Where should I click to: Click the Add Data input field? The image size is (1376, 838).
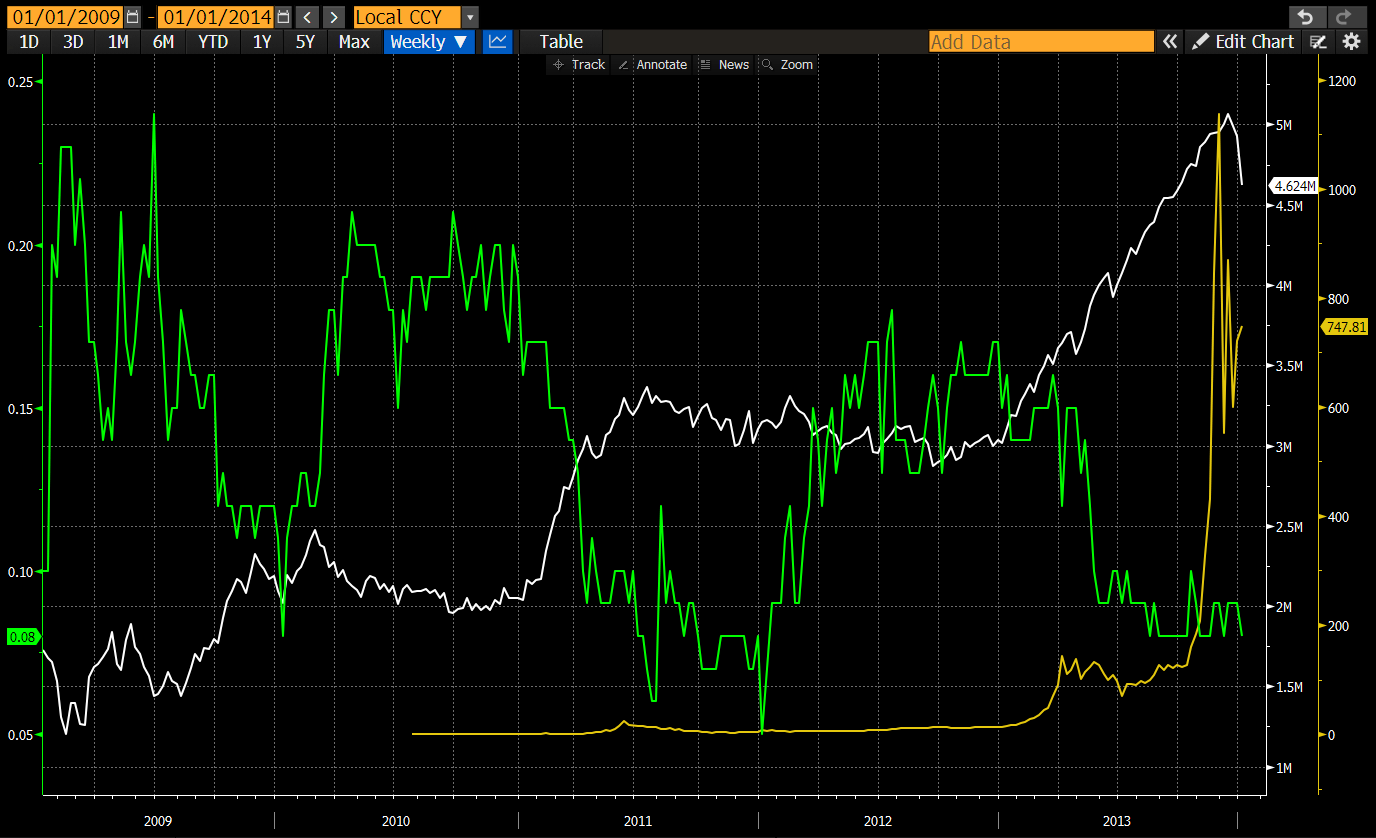(x=1040, y=41)
